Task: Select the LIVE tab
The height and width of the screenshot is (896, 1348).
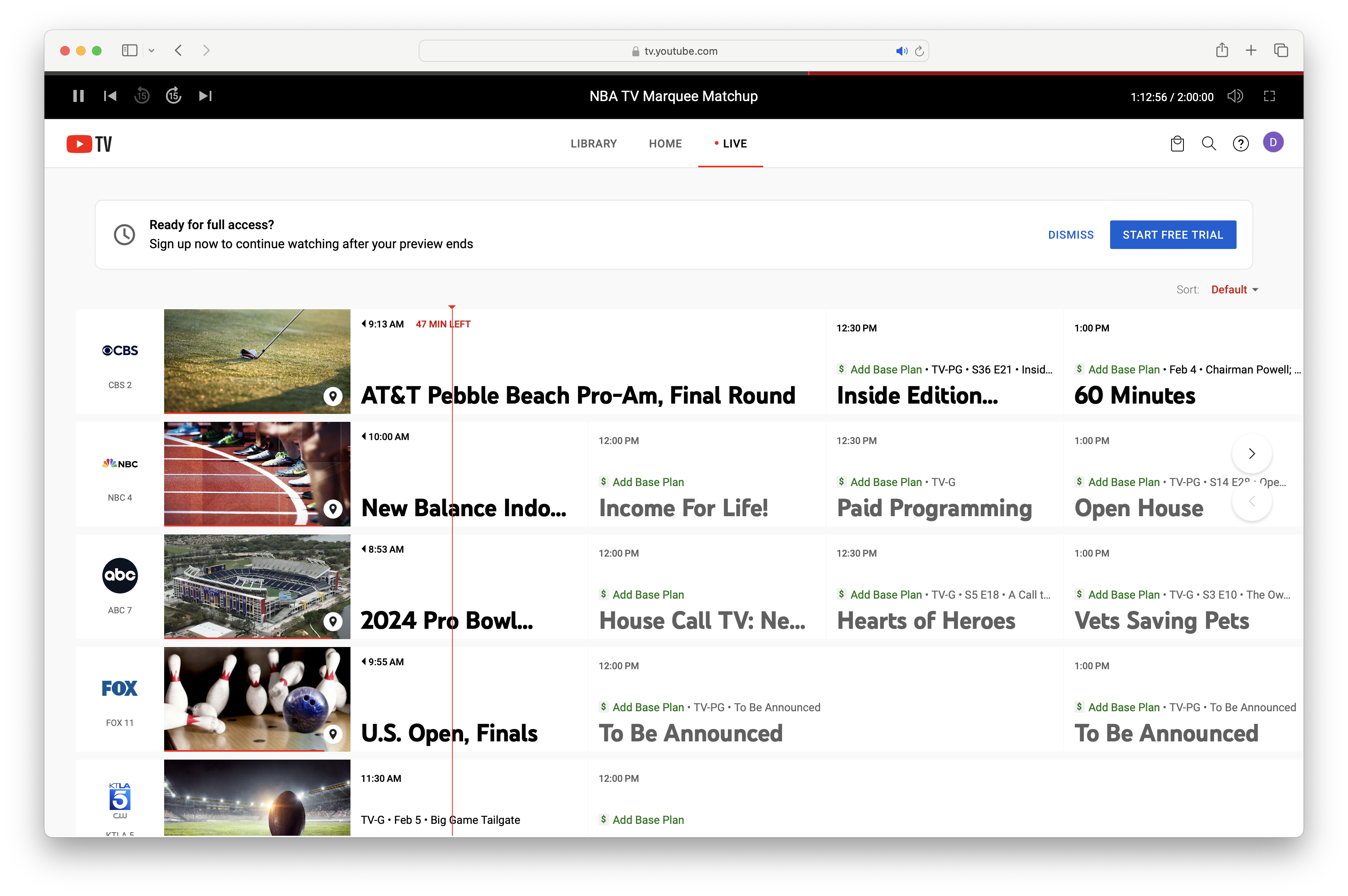Action: click(x=730, y=144)
